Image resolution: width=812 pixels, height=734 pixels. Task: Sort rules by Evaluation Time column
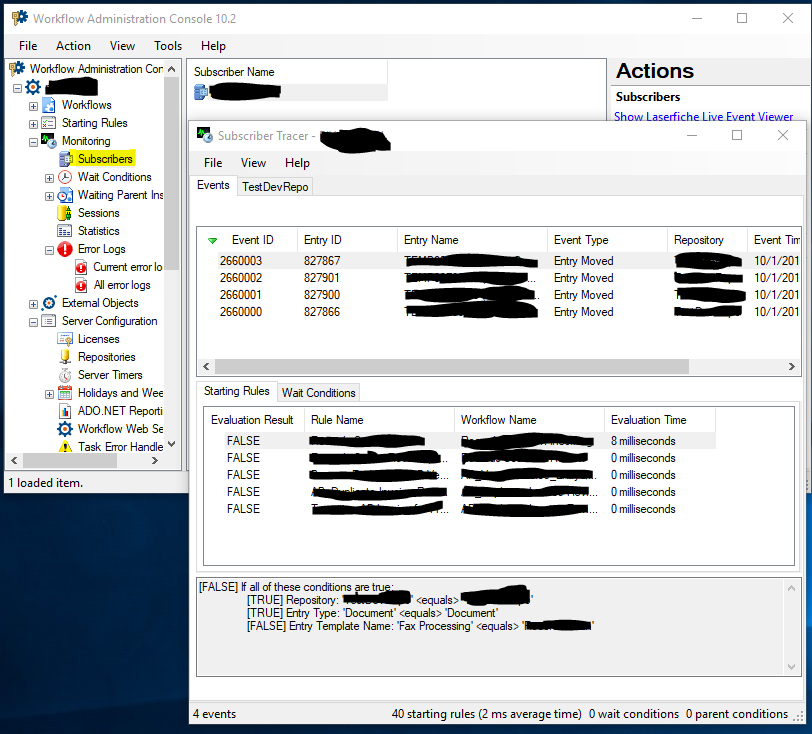pyautogui.click(x=659, y=420)
